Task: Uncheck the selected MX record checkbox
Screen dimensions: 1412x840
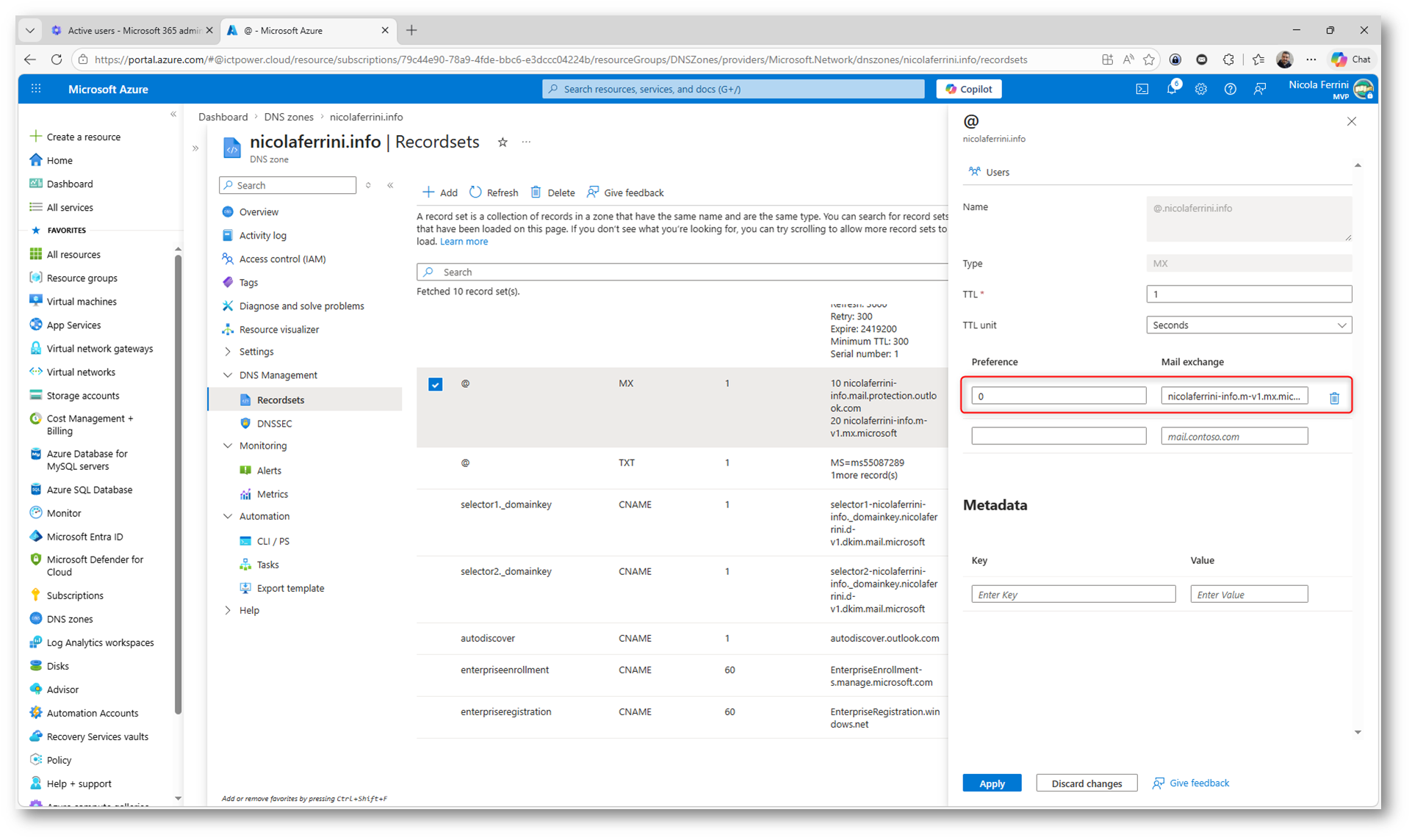Action: (435, 384)
